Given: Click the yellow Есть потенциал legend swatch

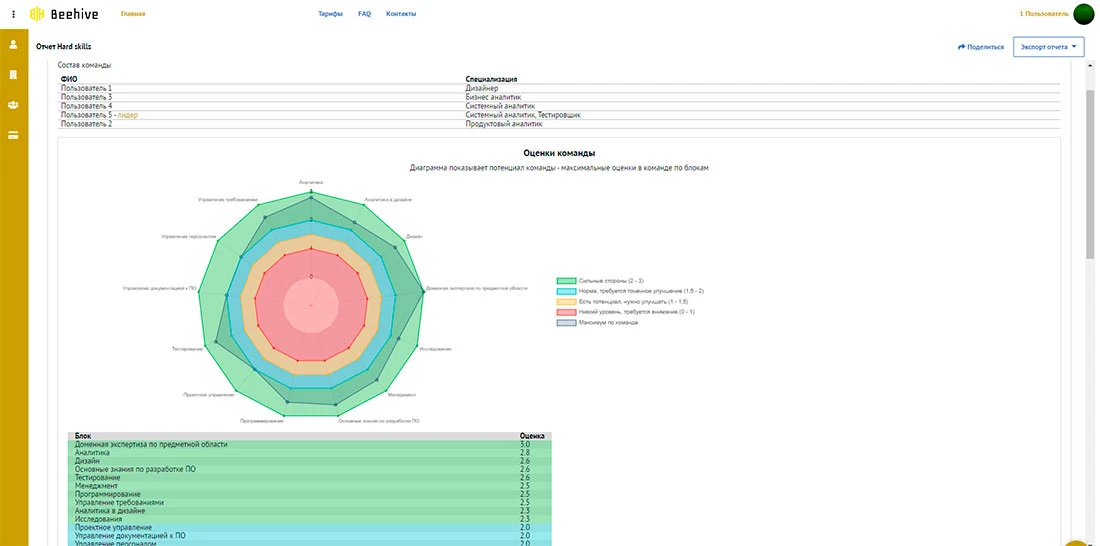Looking at the screenshot, I should (x=565, y=302).
